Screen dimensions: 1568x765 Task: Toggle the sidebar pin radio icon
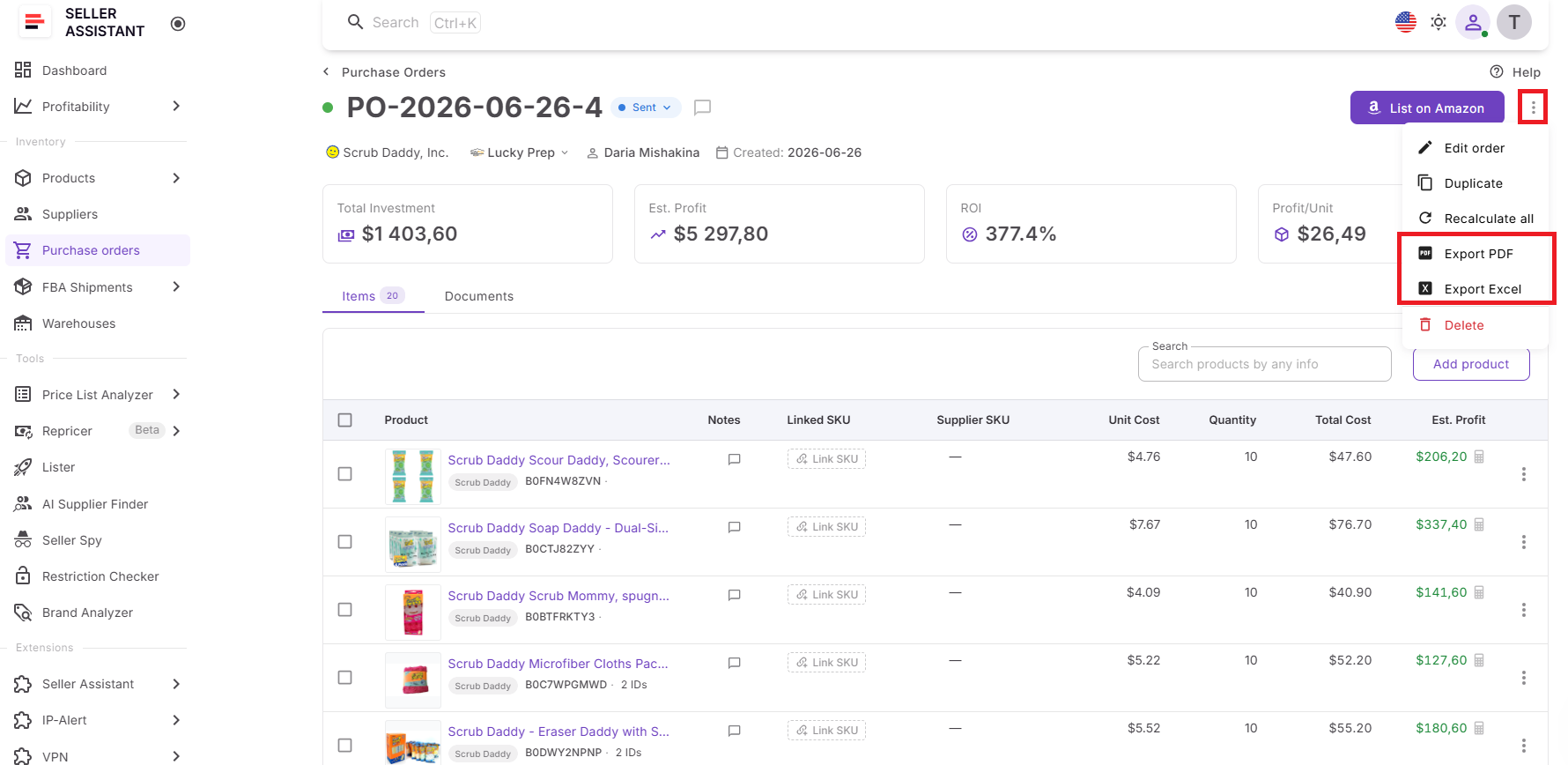point(178,24)
